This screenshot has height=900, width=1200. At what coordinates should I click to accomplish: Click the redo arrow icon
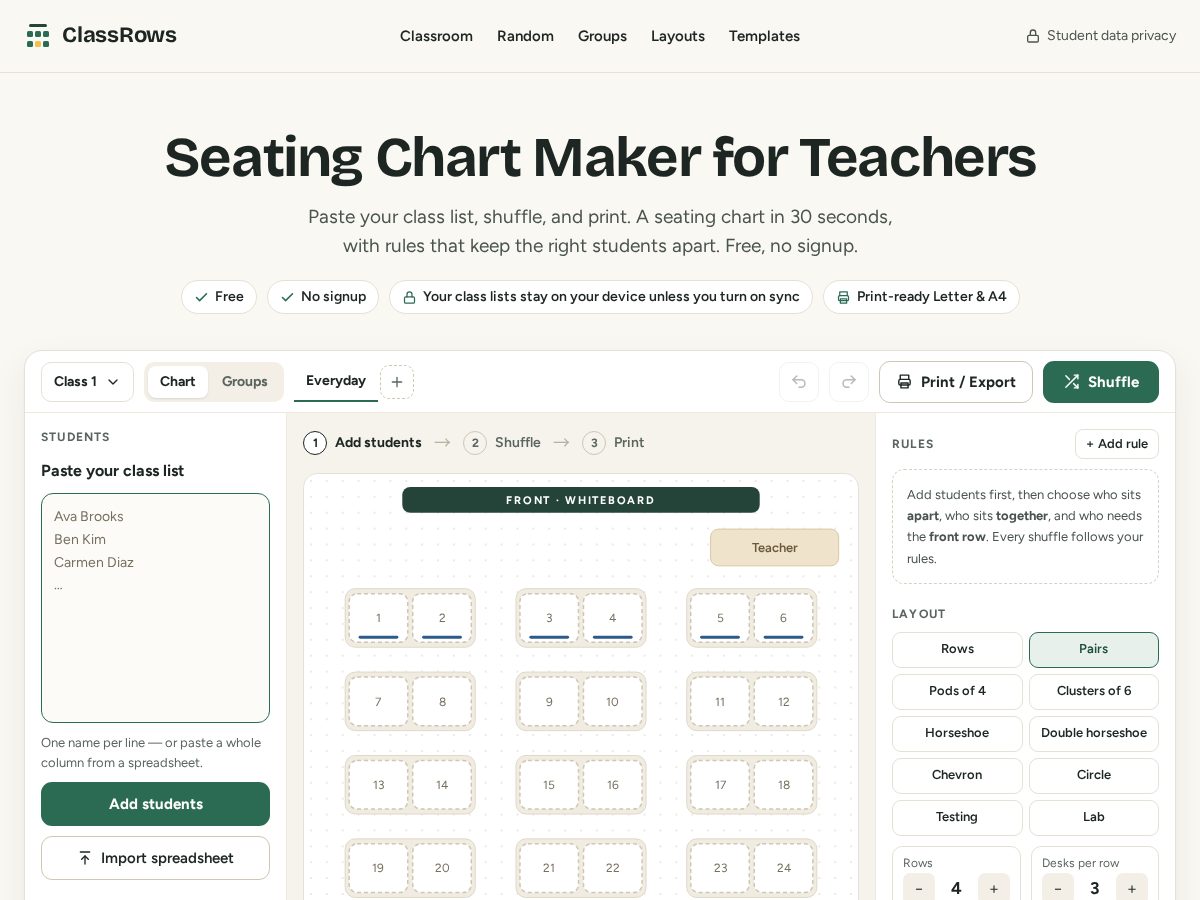click(849, 382)
